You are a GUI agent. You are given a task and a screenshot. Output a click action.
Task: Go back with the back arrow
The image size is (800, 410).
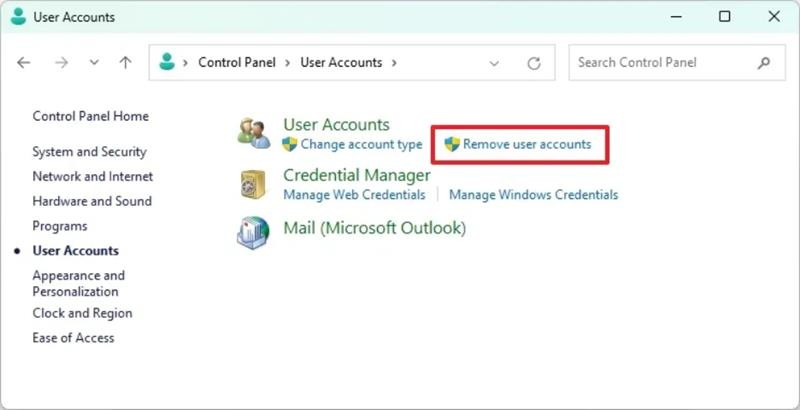pos(23,63)
